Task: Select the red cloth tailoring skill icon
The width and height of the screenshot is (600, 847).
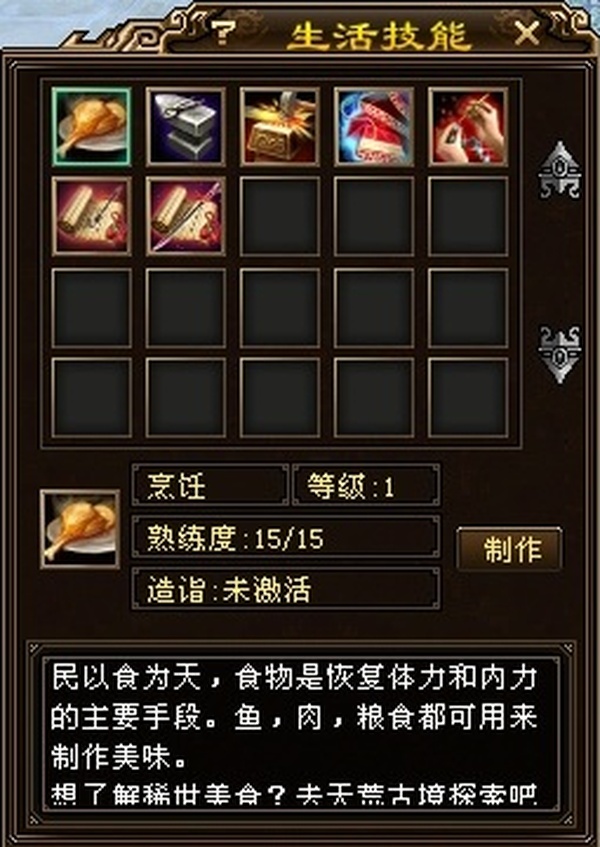Action: click(374, 126)
